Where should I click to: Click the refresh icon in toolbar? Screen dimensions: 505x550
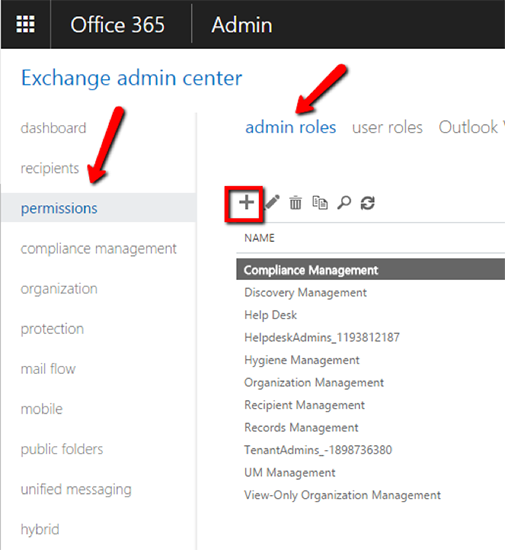[x=368, y=203]
